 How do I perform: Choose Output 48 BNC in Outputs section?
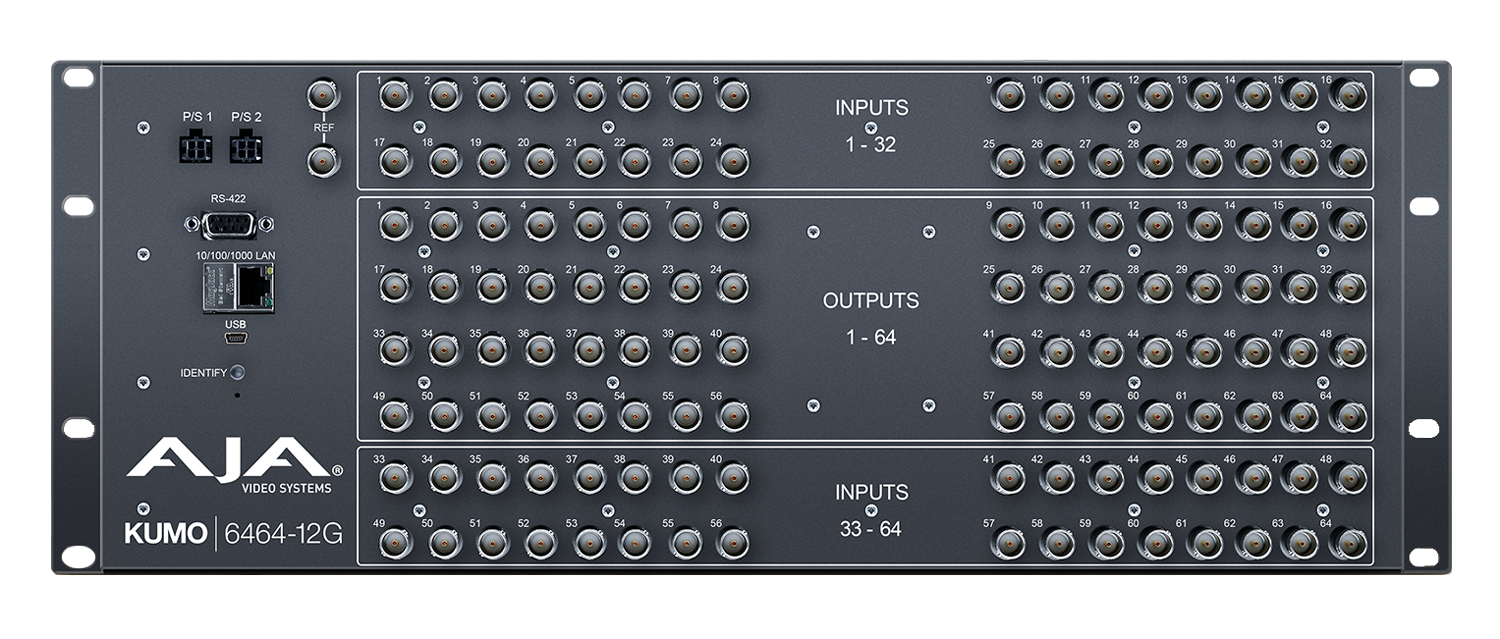[x=1351, y=351]
